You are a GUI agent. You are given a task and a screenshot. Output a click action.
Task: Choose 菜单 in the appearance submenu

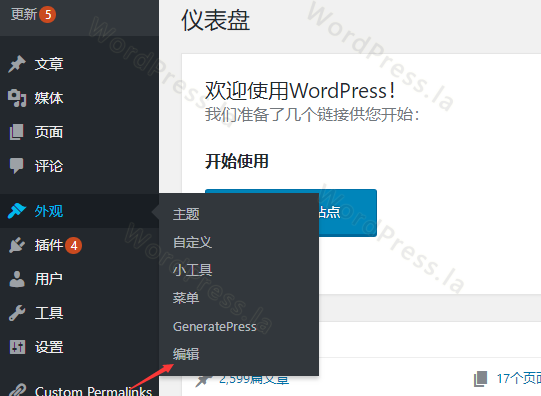186,298
